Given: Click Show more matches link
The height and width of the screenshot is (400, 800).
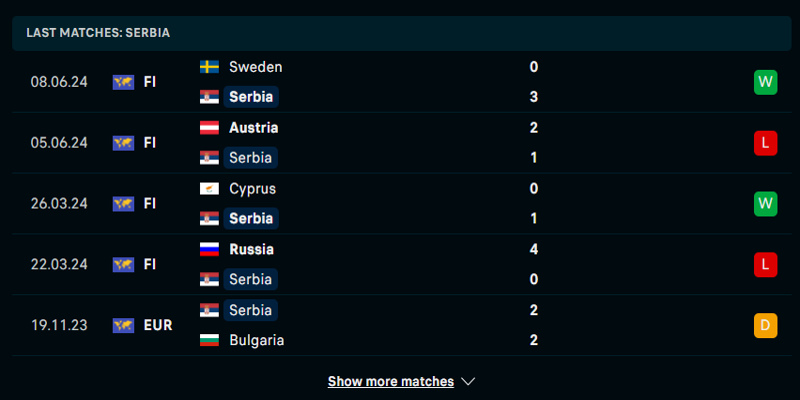Looking at the screenshot, I should tap(390, 381).
